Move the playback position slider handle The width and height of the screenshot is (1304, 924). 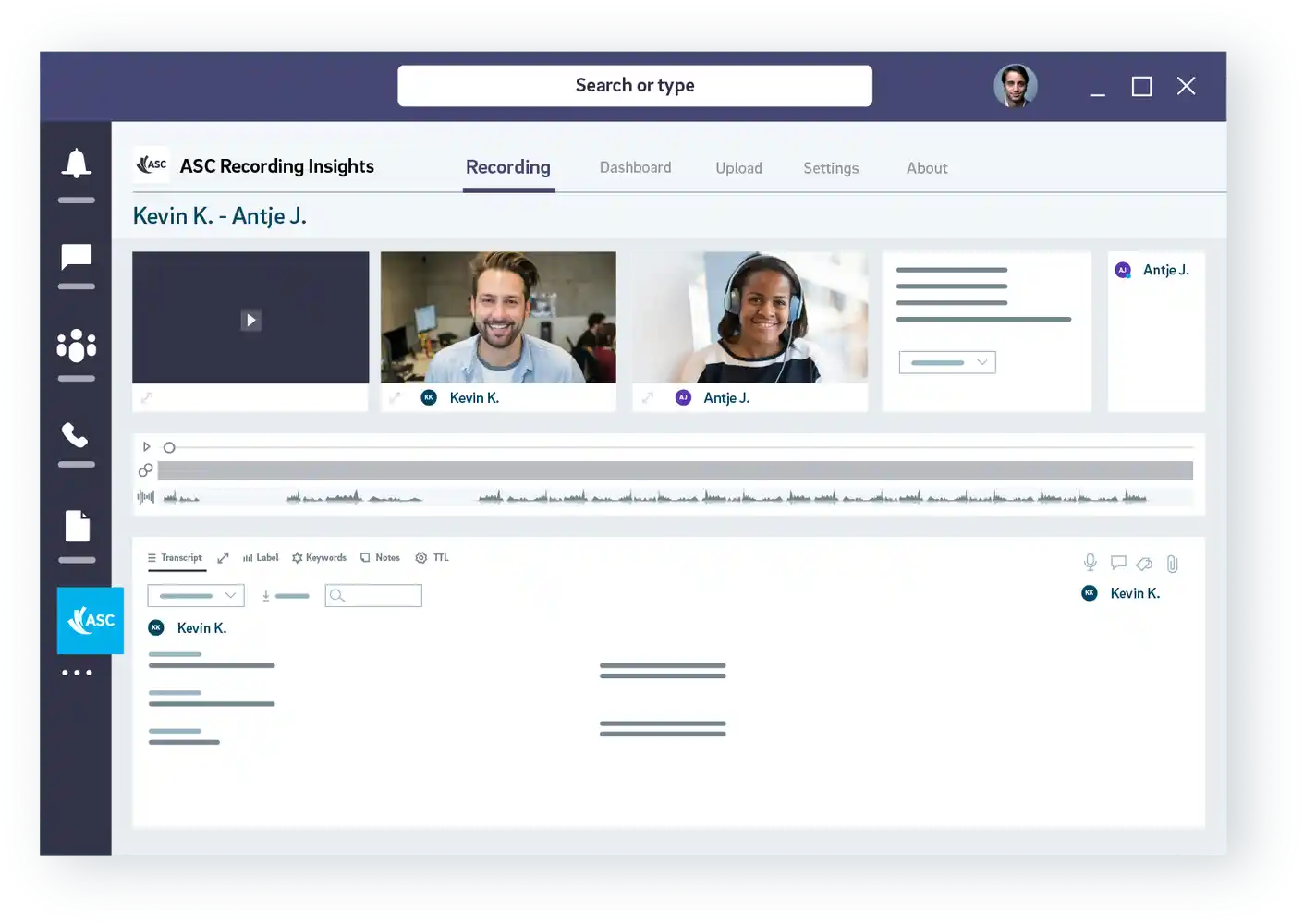click(169, 447)
